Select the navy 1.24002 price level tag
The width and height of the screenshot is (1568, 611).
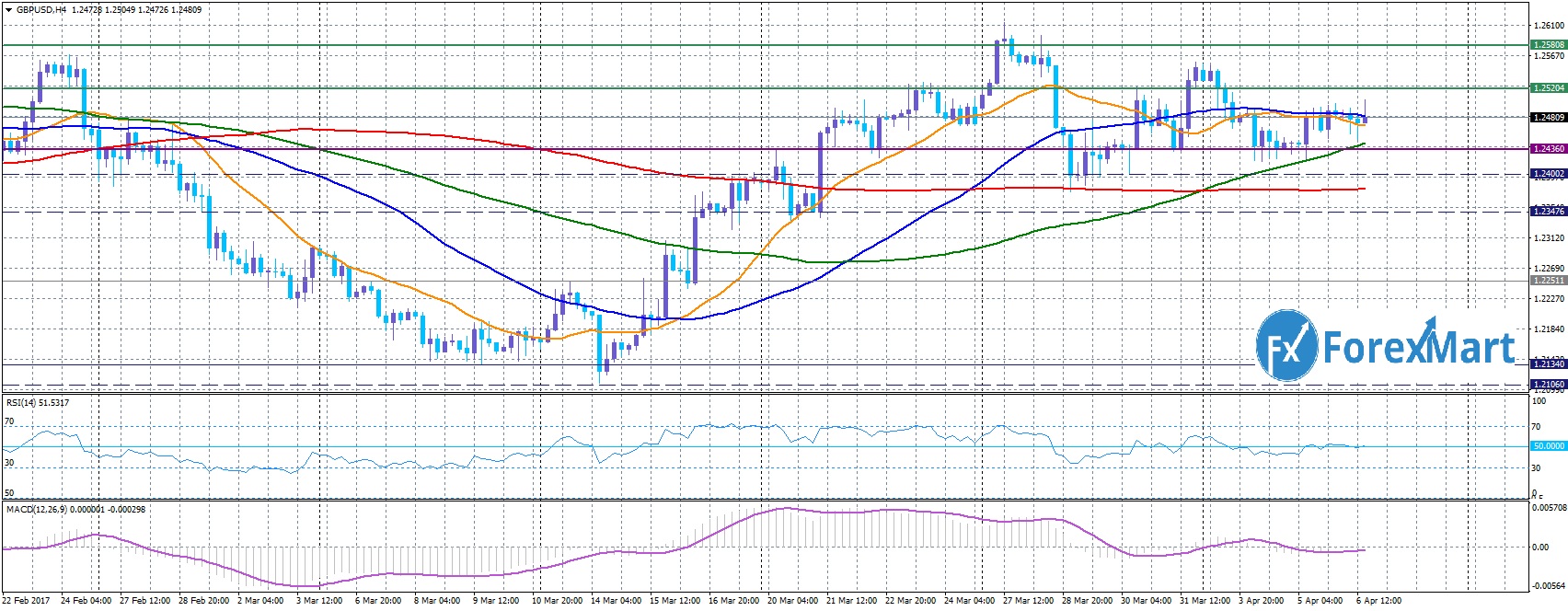point(1549,173)
